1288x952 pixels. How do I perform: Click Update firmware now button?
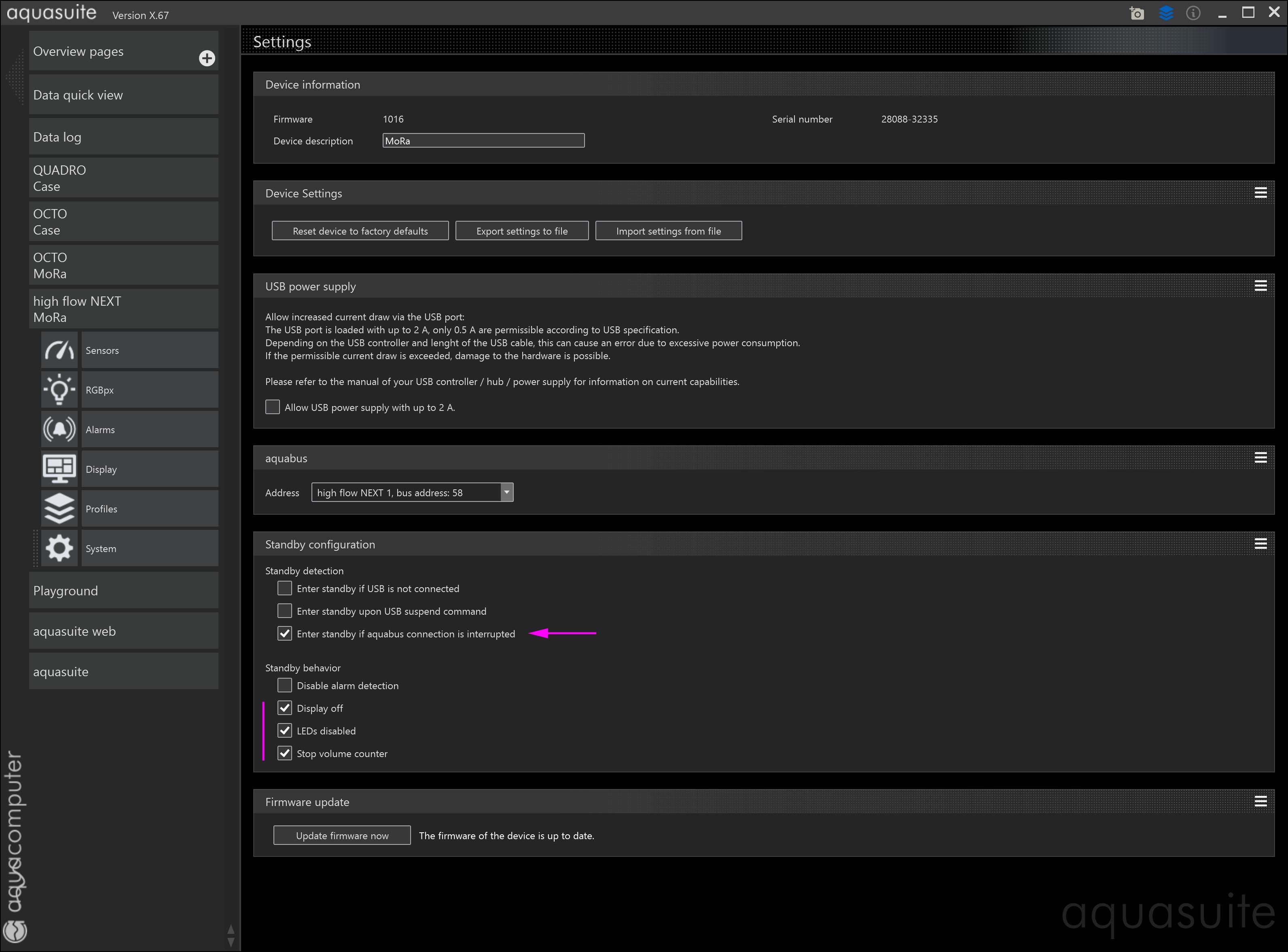tap(342, 836)
